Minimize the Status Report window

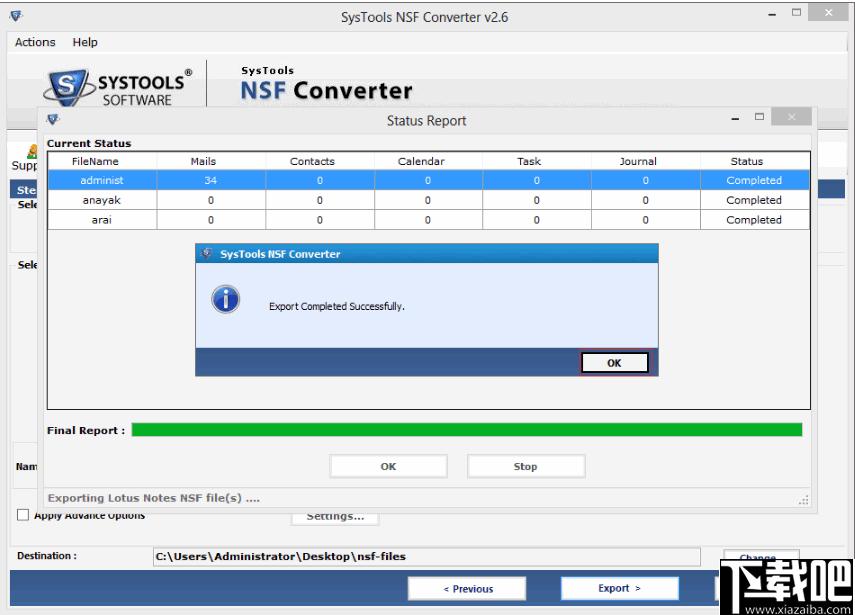(x=736, y=118)
